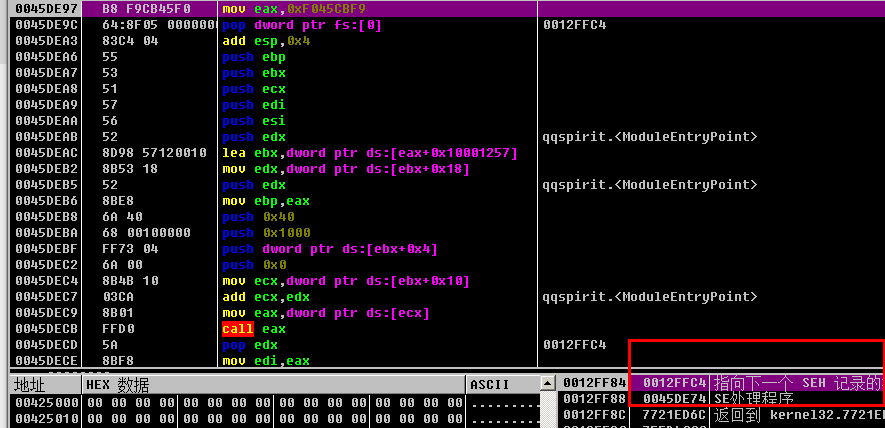Click the 'push ebp' instruction

(254, 57)
